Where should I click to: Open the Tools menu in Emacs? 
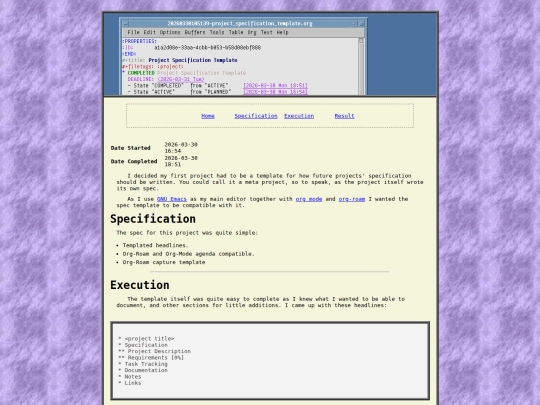click(x=217, y=32)
